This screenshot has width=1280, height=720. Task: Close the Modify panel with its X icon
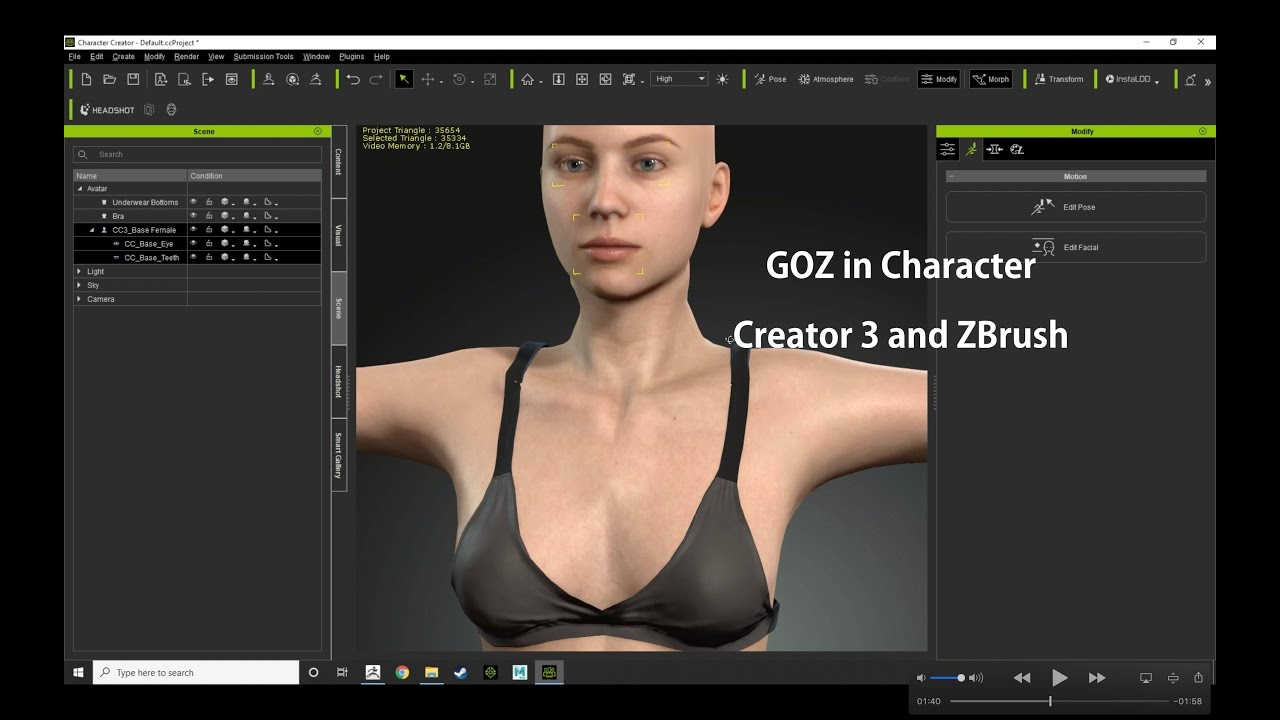(x=1202, y=131)
